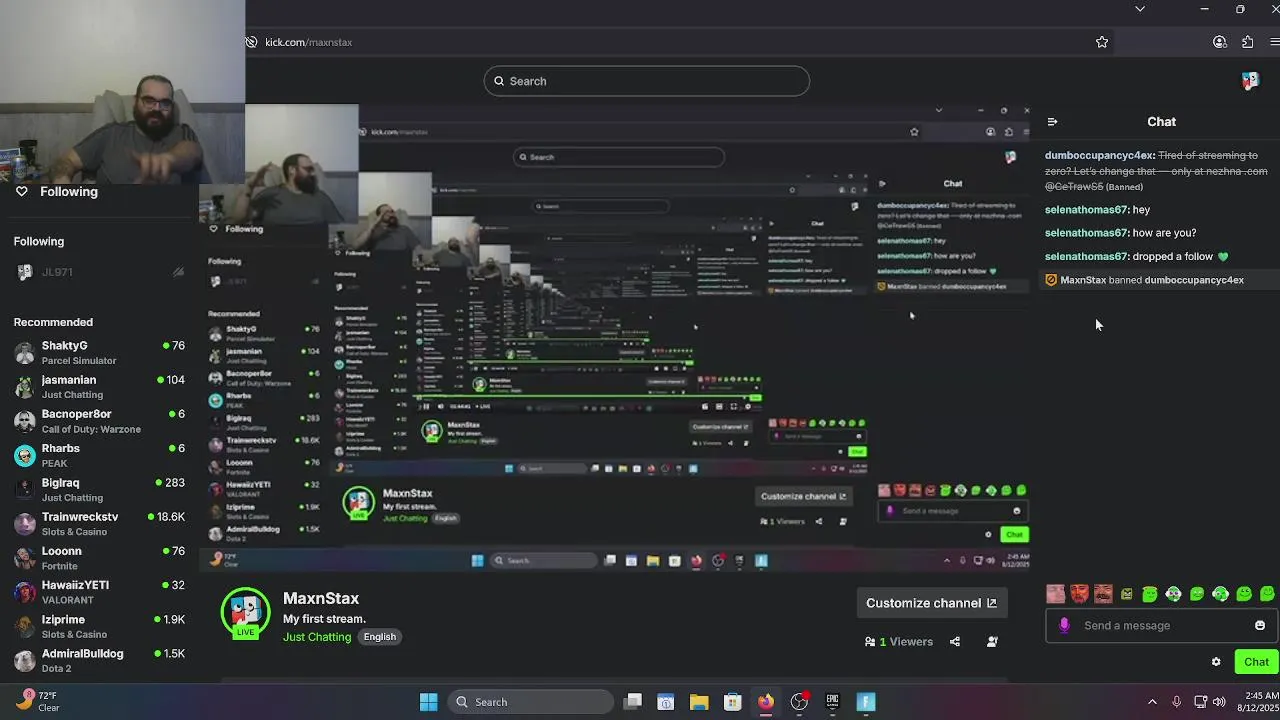Open the Firefox account profile icon
The image size is (1280, 720).
coord(1220,42)
